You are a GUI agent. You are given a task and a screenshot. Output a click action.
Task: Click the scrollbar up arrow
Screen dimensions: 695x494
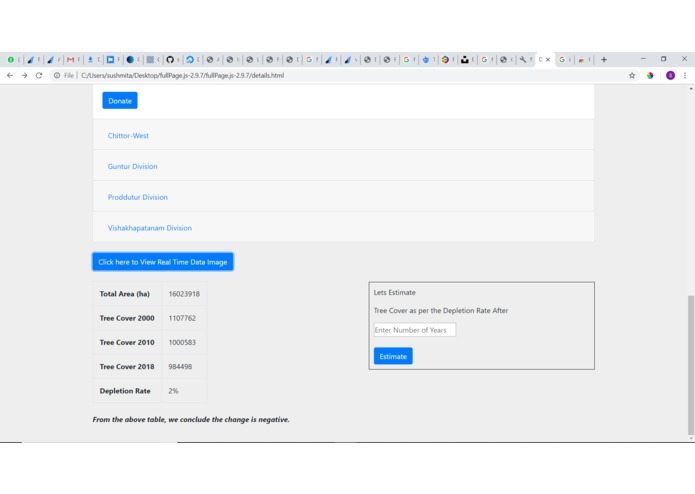click(691, 89)
